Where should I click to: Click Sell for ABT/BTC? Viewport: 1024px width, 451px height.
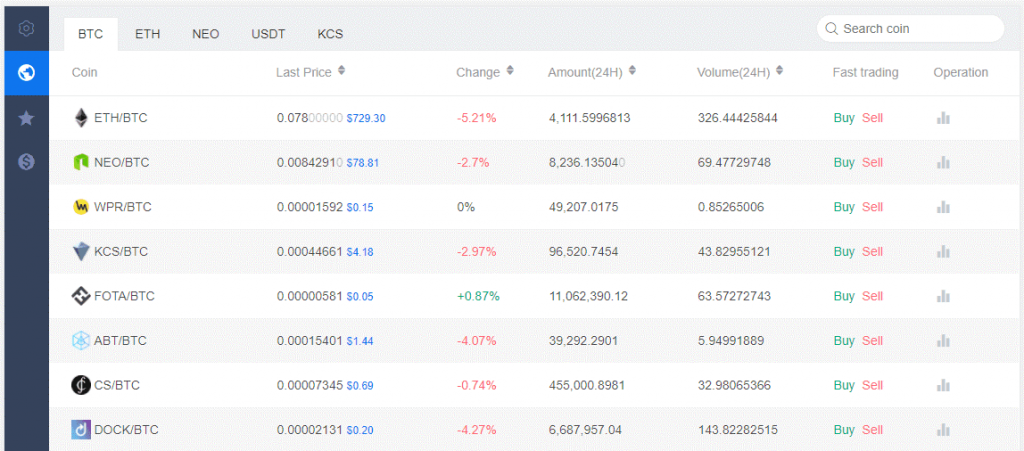[872, 341]
